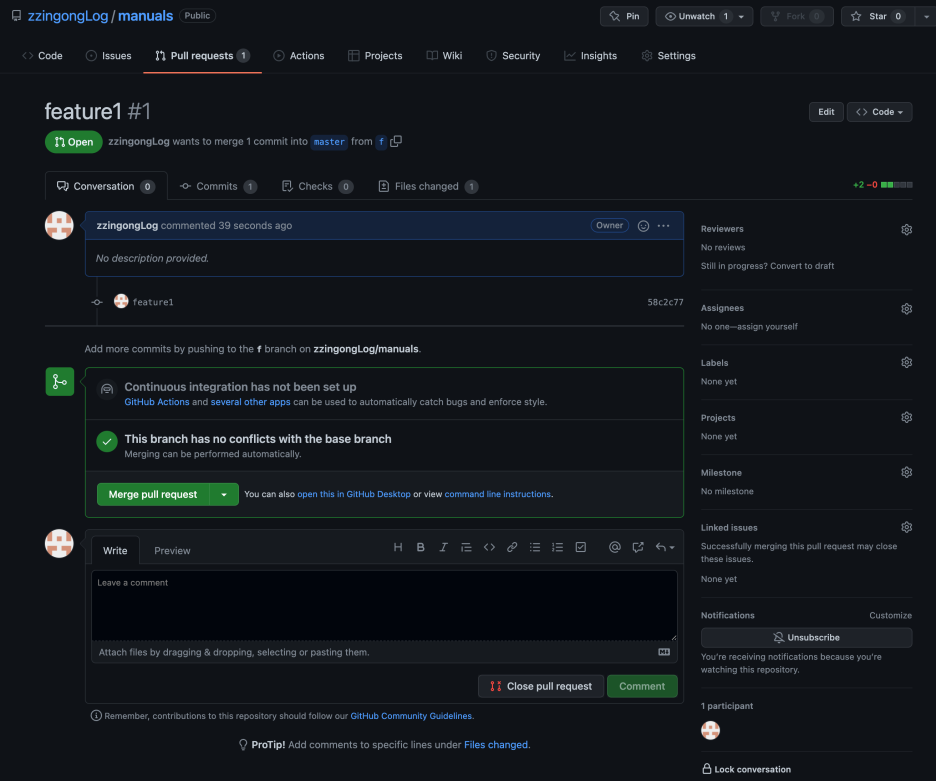Open the Unwatch notification dropdown

click(704, 16)
